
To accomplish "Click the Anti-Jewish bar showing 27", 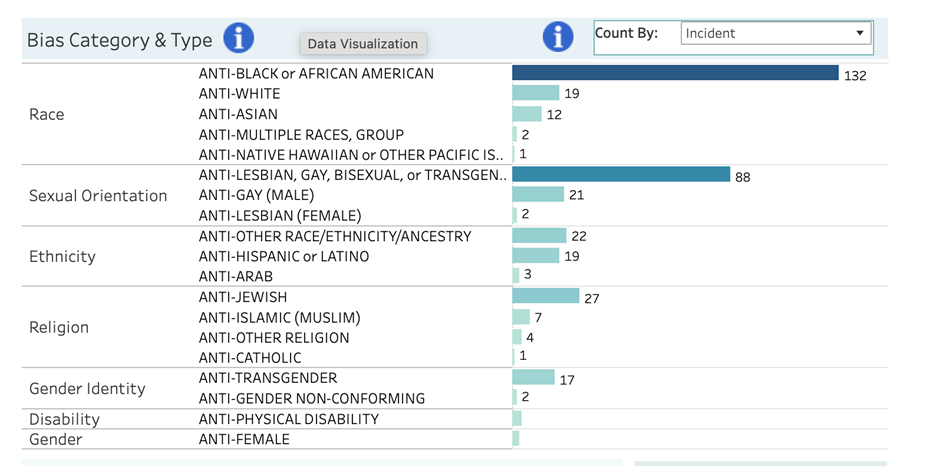I will click(545, 297).
